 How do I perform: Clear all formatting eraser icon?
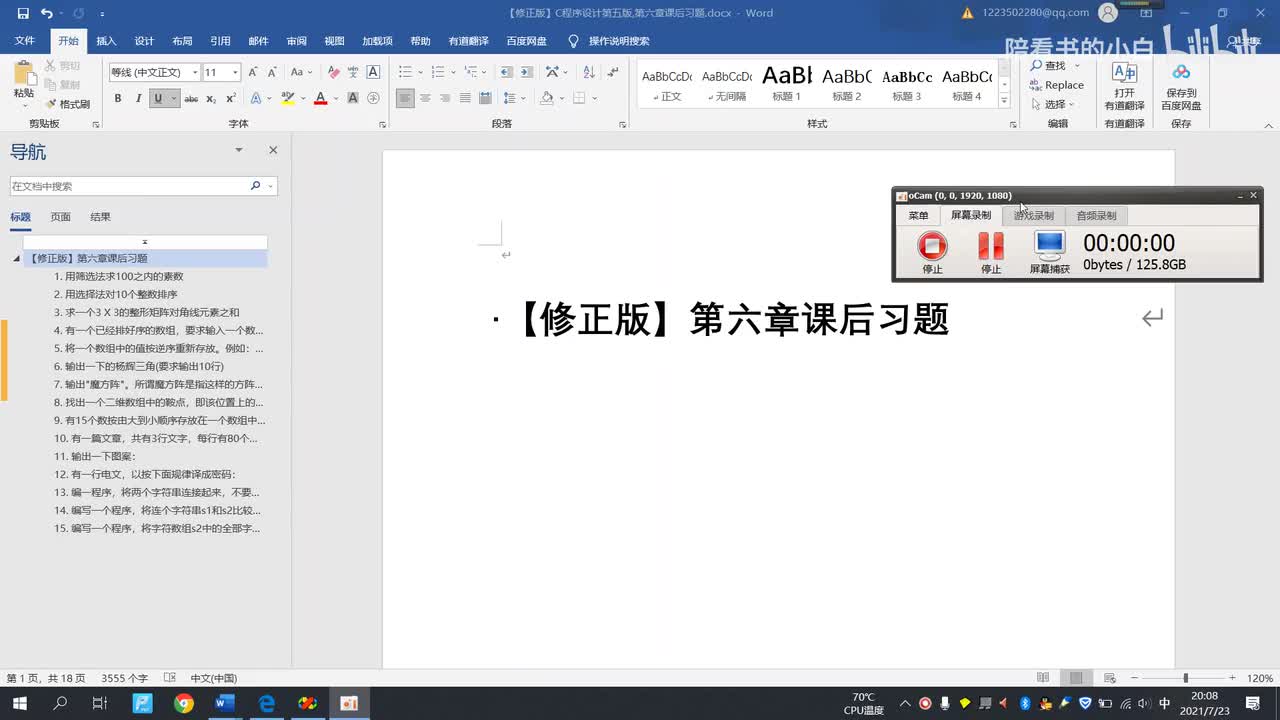(334, 72)
